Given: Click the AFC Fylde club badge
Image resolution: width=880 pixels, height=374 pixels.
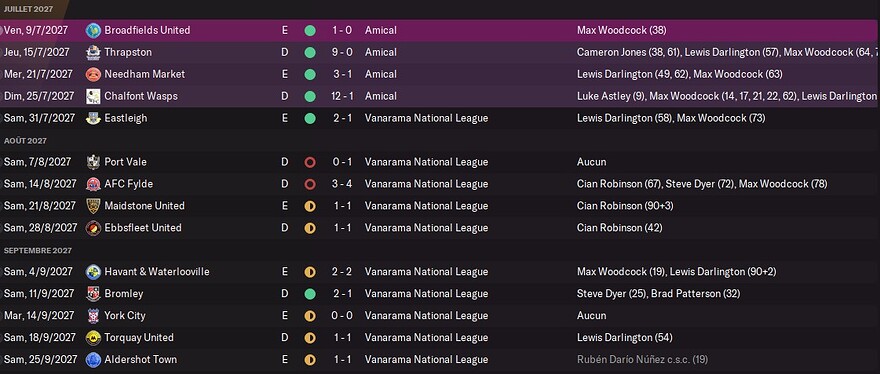Looking at the screenshot, I should 93,184.
